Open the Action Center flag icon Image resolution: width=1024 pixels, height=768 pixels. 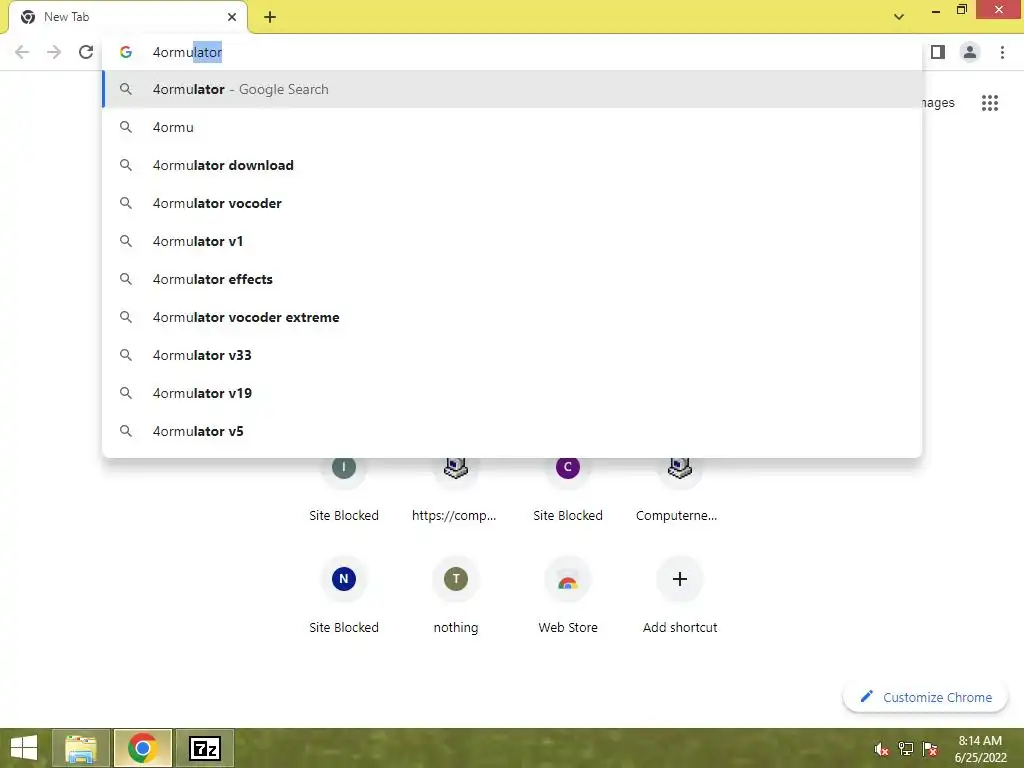pos(930,748)
